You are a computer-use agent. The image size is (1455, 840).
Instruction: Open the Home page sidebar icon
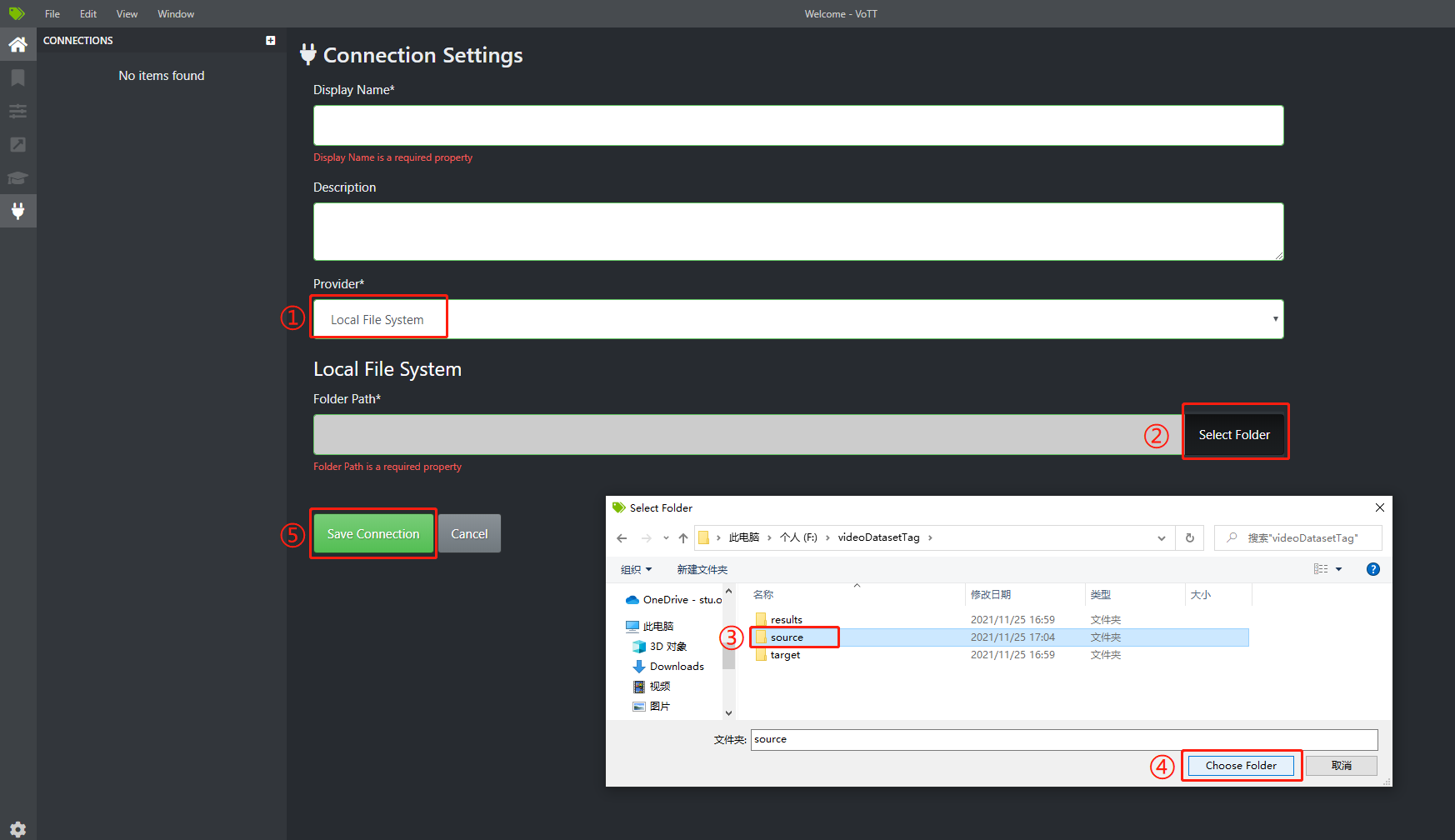click(17, 44)
